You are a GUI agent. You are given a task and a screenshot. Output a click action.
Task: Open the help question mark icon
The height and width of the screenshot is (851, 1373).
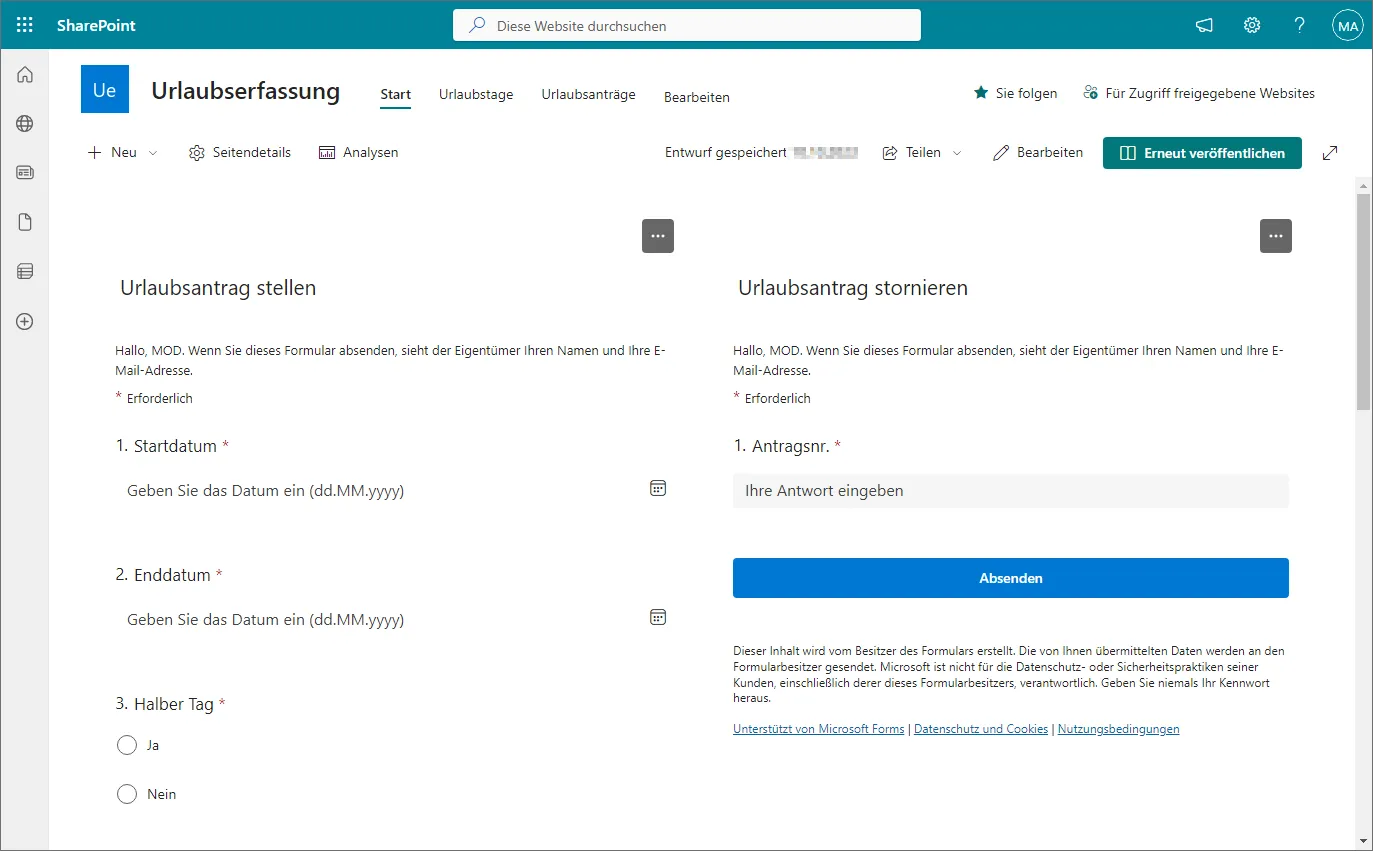point(1300,26)
